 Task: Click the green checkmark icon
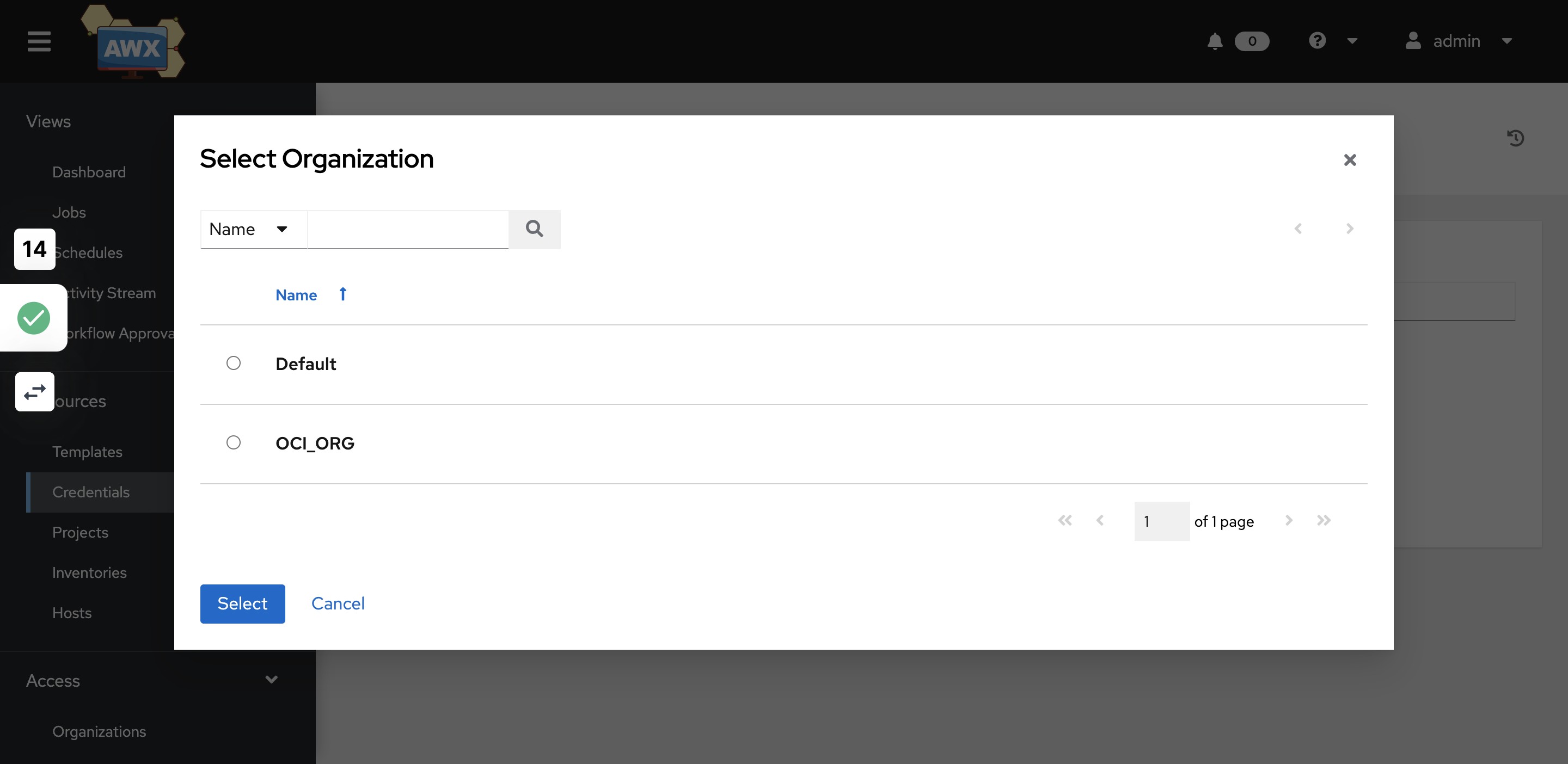pyautogui.click(x=33, y=318)
